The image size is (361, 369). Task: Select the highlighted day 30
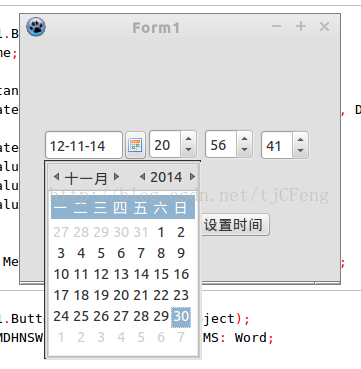coord(181,317)
